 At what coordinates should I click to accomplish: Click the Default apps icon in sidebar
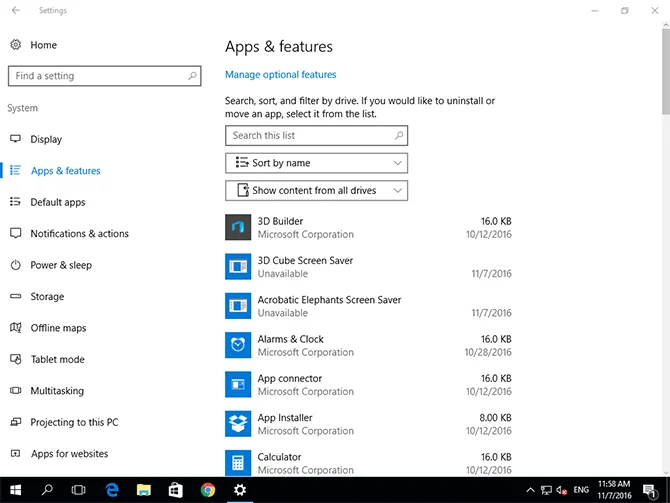pos(15,202)
